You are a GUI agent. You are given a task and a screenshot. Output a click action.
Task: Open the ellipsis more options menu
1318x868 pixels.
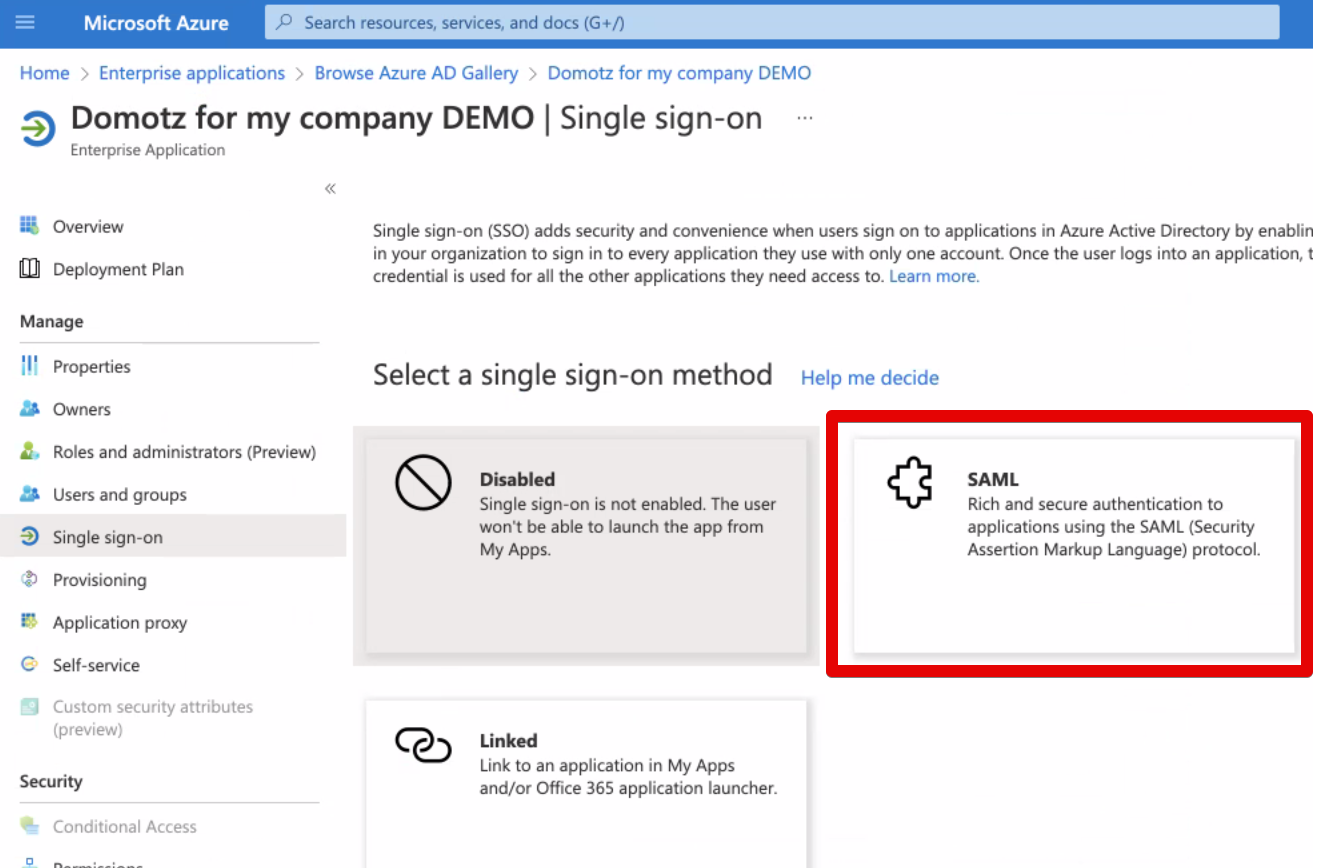[804, 117]
